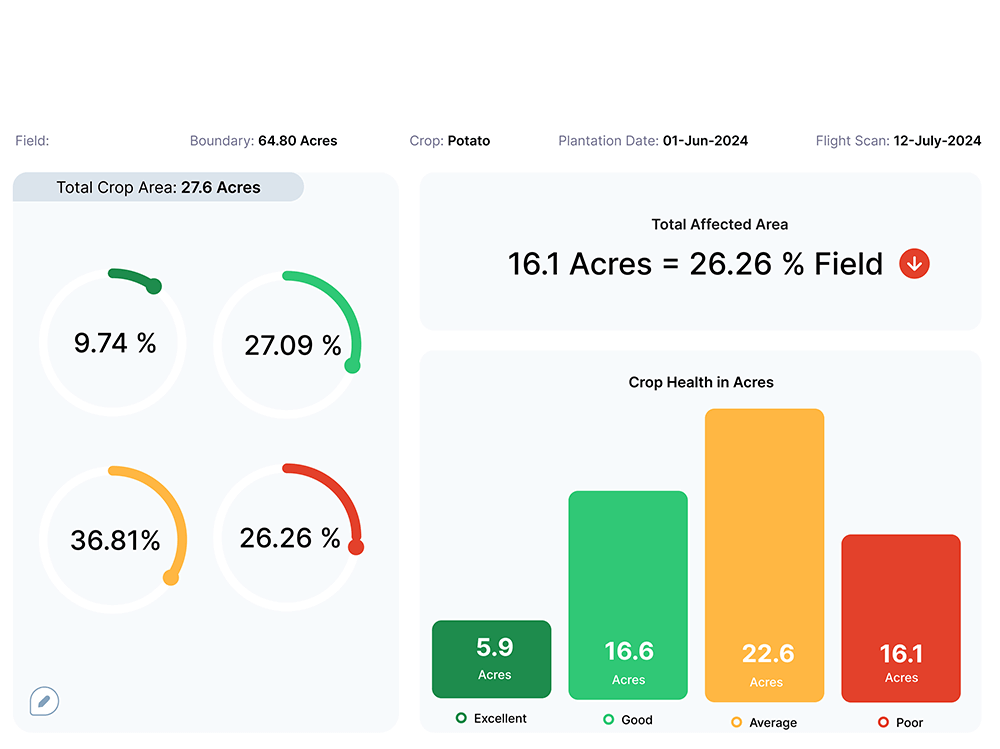Click the Poor legend circle marker

tap(883, 722)
